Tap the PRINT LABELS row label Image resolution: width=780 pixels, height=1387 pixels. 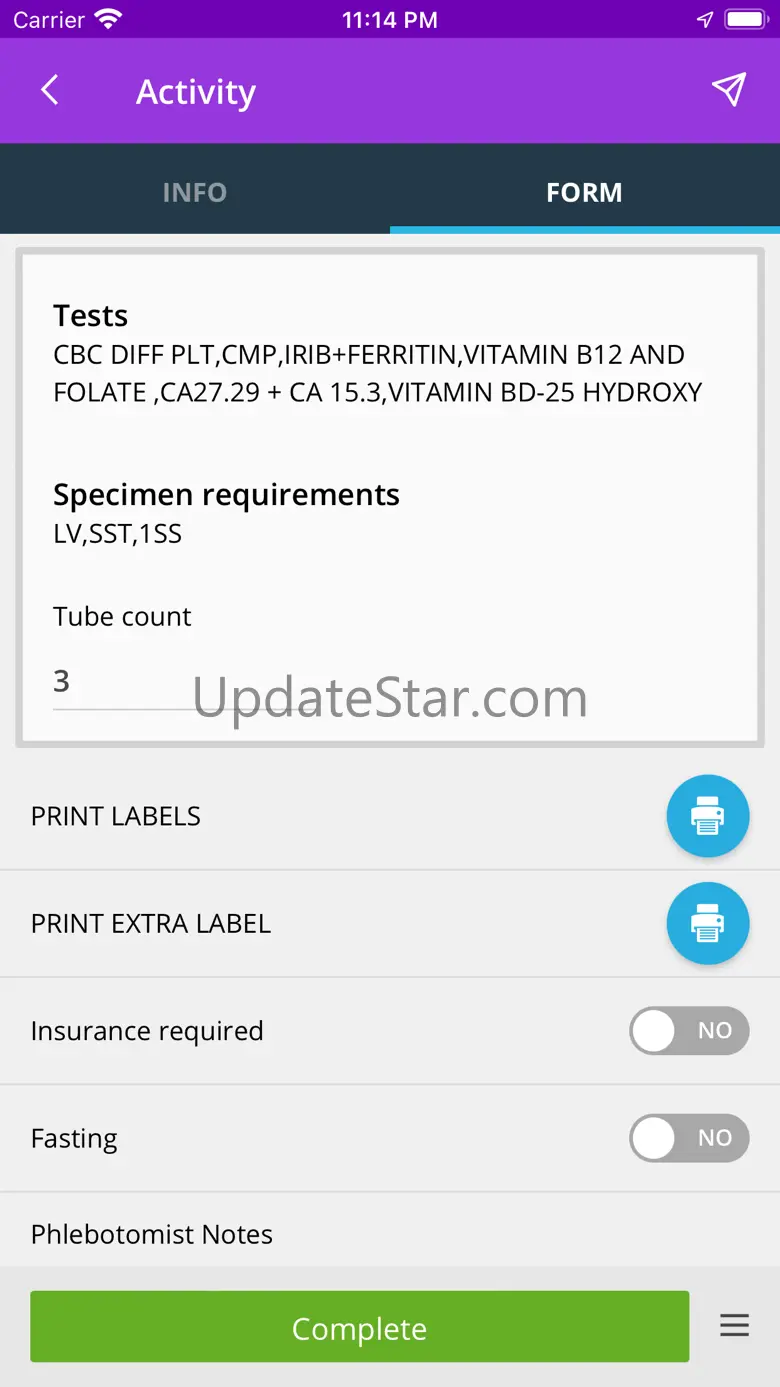tap(116, 816)
